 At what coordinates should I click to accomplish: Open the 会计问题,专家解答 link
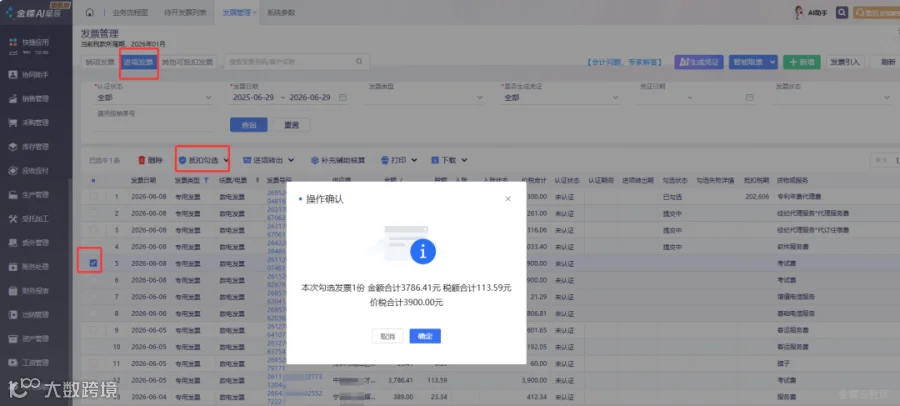click(x=626, y=62)
